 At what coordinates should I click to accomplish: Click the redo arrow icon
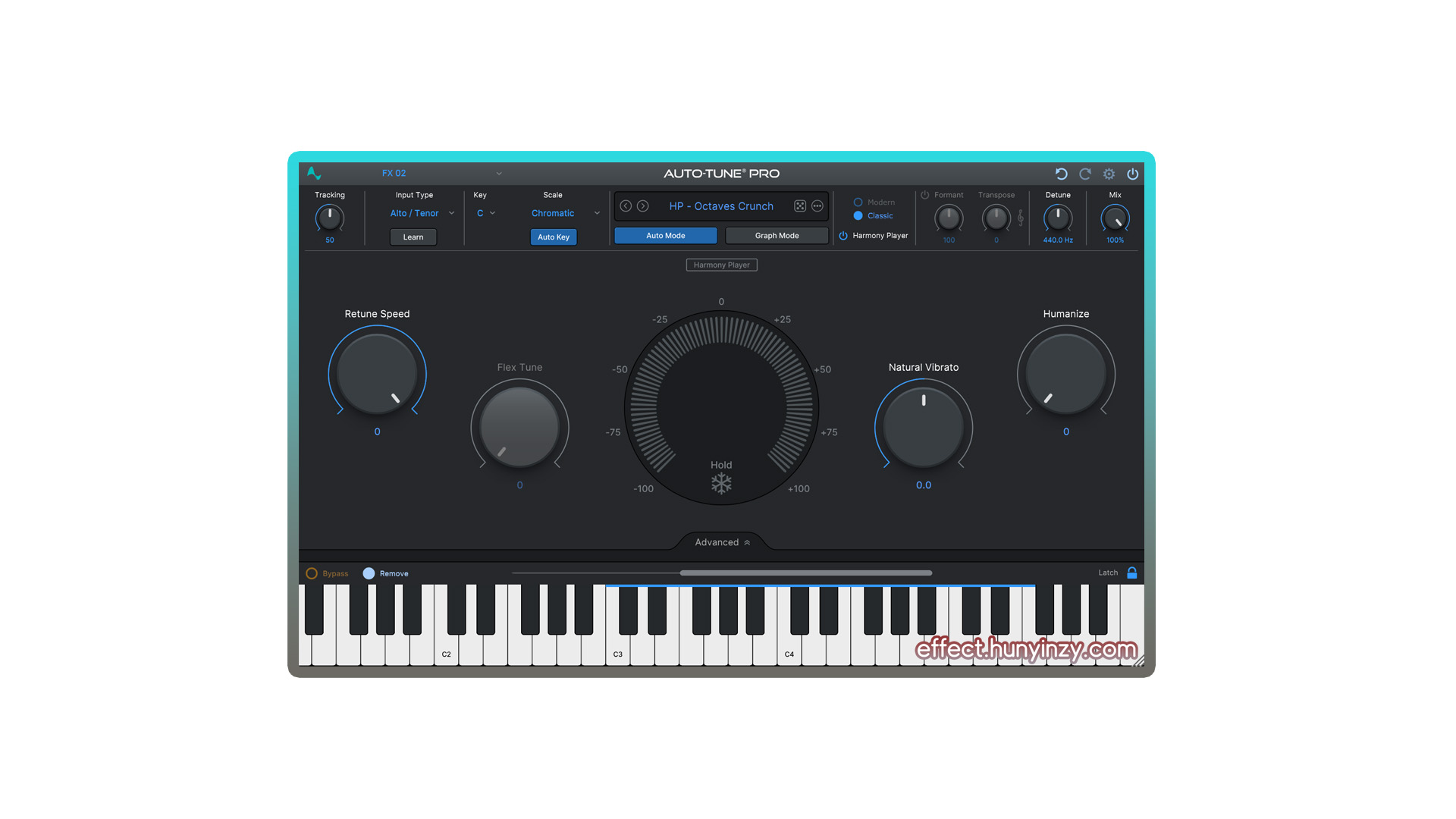pyautogui.click(x=1084, y=174)
